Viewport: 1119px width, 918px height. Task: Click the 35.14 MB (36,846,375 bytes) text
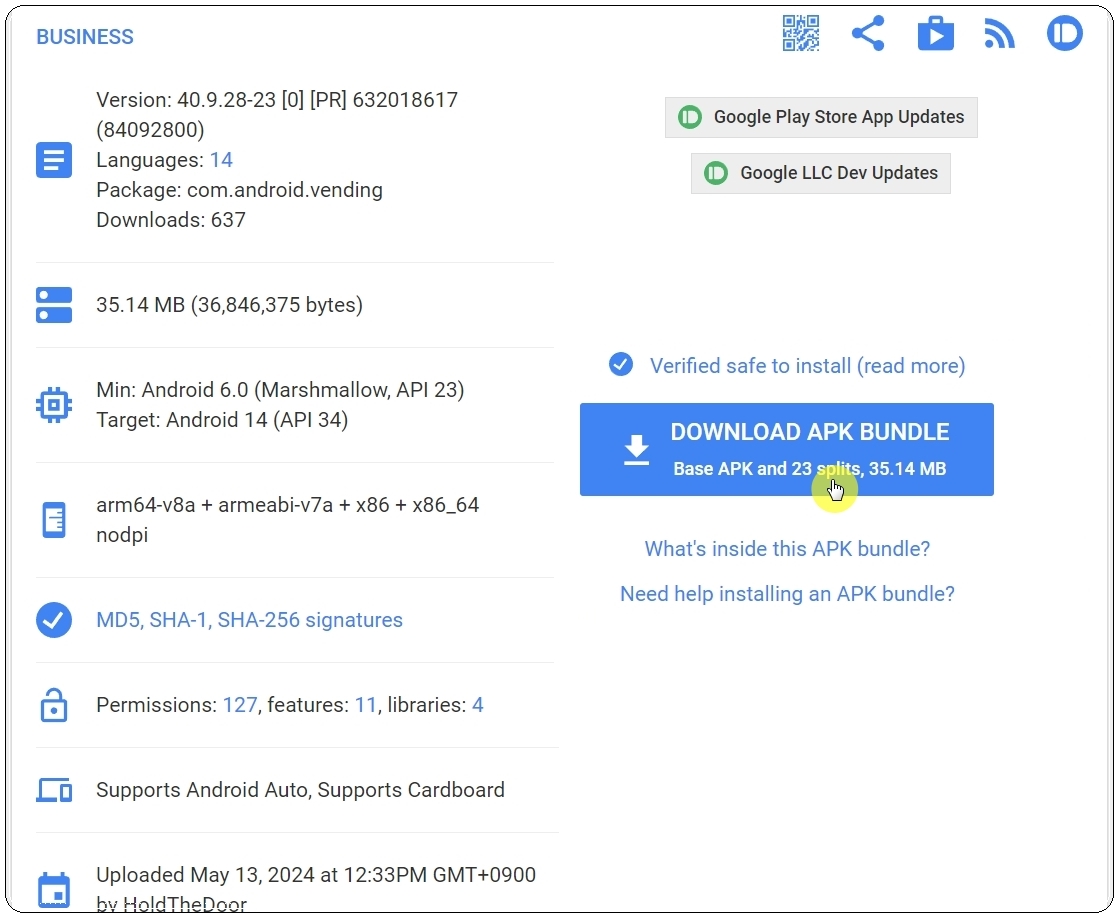point(230,305)
